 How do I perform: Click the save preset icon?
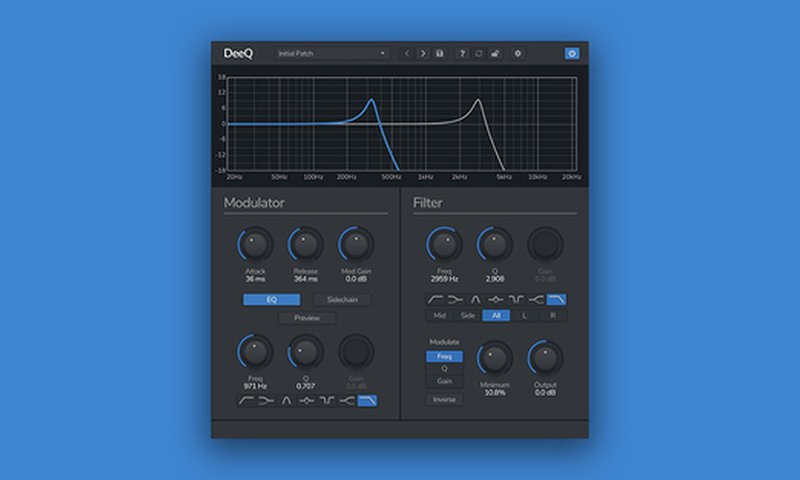(439, 53)
